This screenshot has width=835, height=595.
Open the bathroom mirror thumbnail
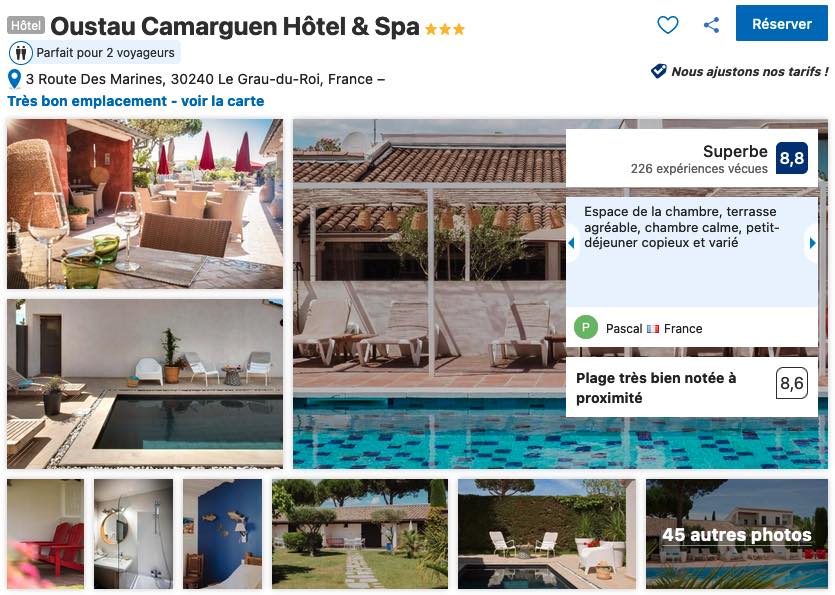click(134, 534)
